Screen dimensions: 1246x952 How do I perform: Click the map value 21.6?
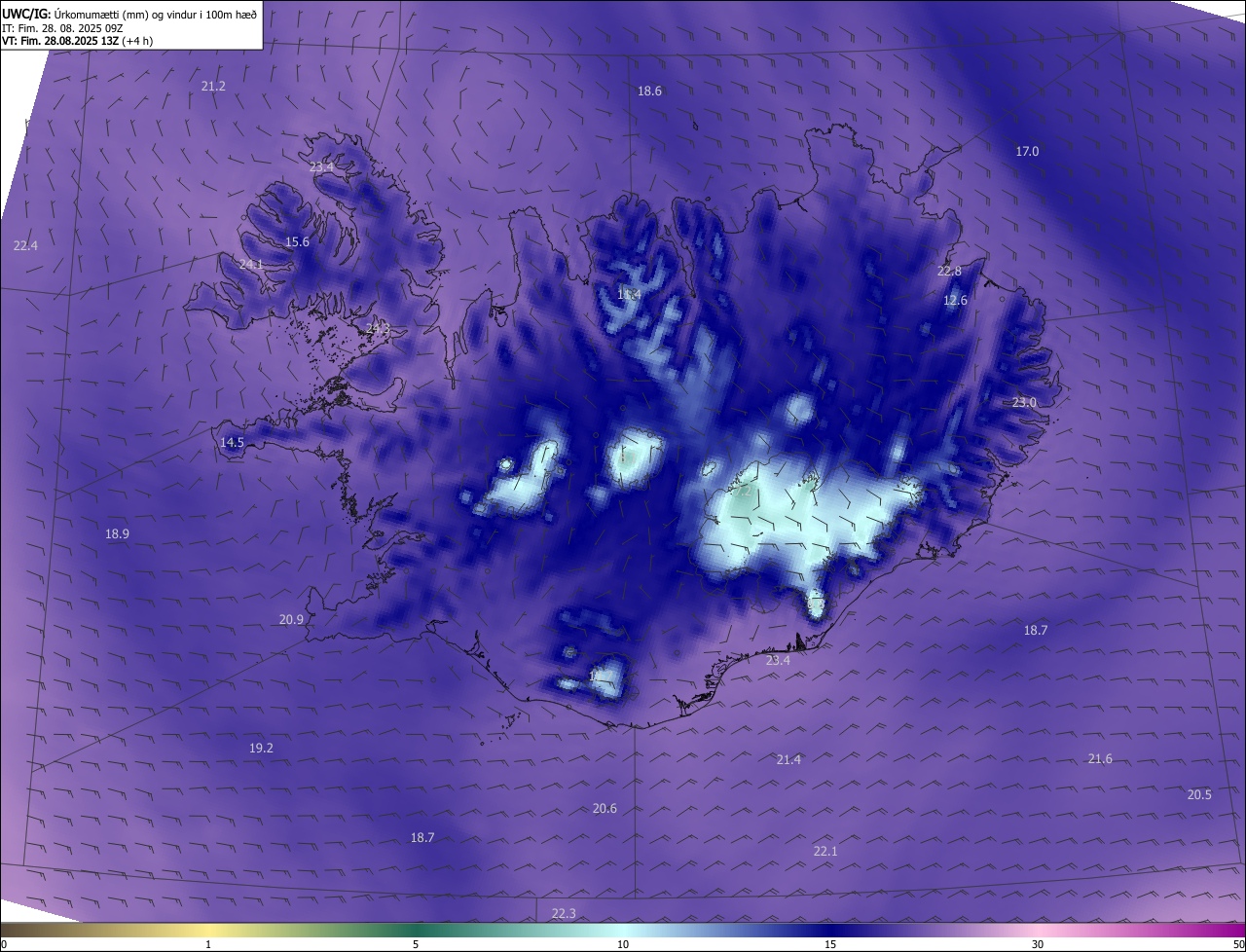point(1100,759)
